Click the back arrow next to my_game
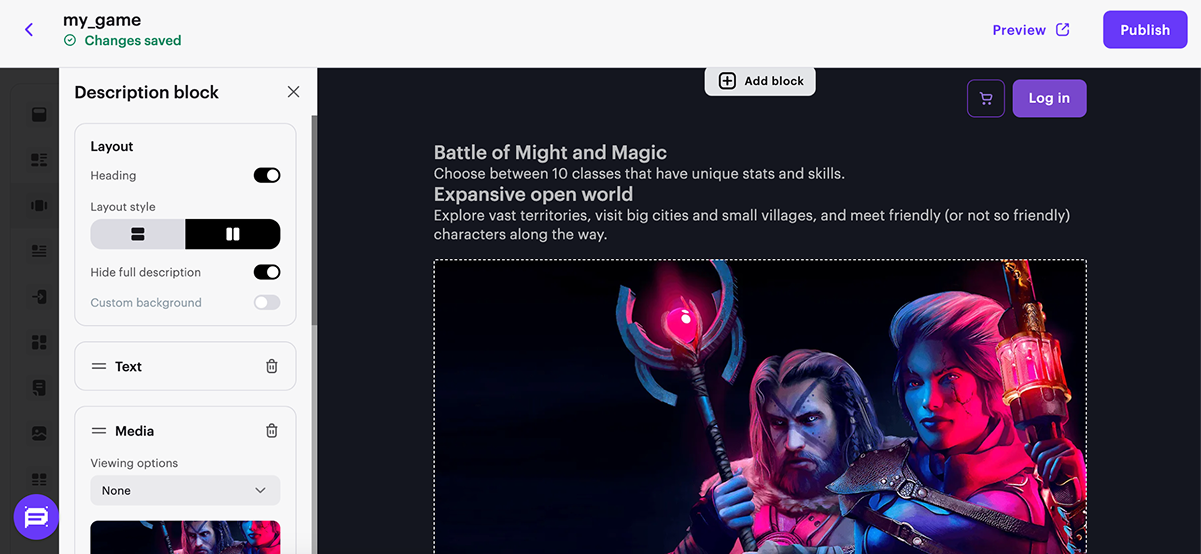The height and width of the screenshot is (554, 1201). [29, 30]
